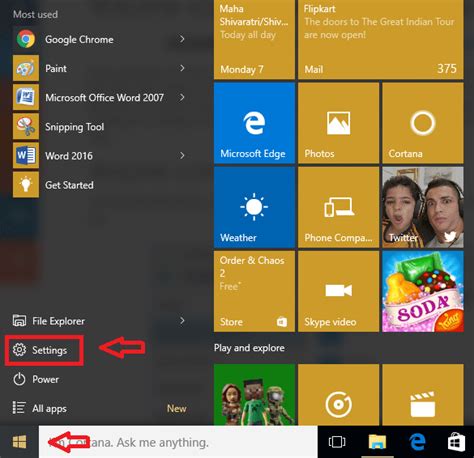Expand Word 2007 jump list arrow
The image size is (474, 458).
182,97
